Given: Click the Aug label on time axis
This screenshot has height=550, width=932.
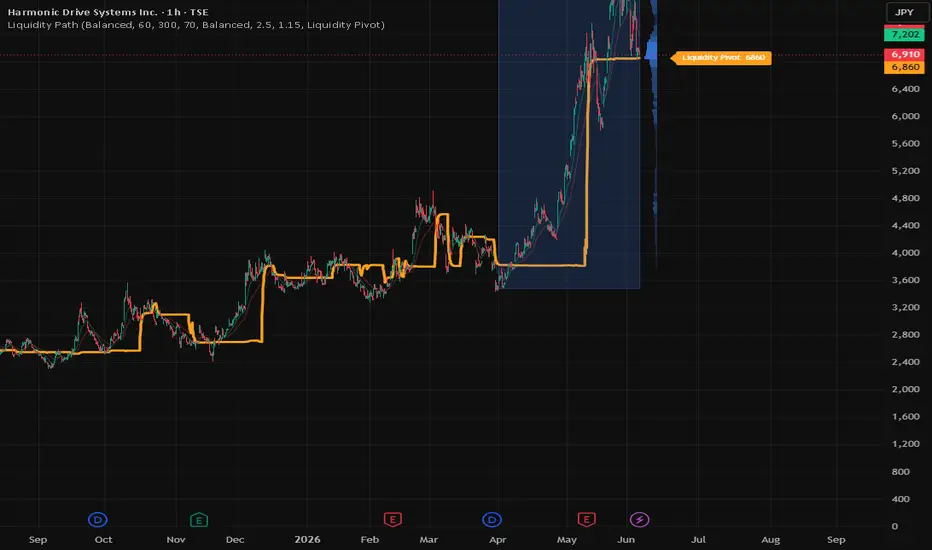Looking at the screenshot, I should pyautogui.click(x=771, y=539).
